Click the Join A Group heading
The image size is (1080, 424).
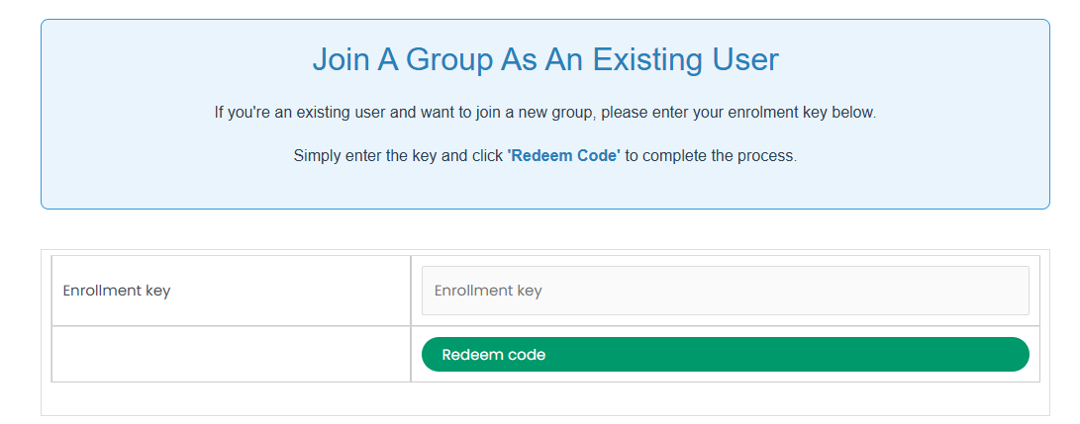click(546, 60)
